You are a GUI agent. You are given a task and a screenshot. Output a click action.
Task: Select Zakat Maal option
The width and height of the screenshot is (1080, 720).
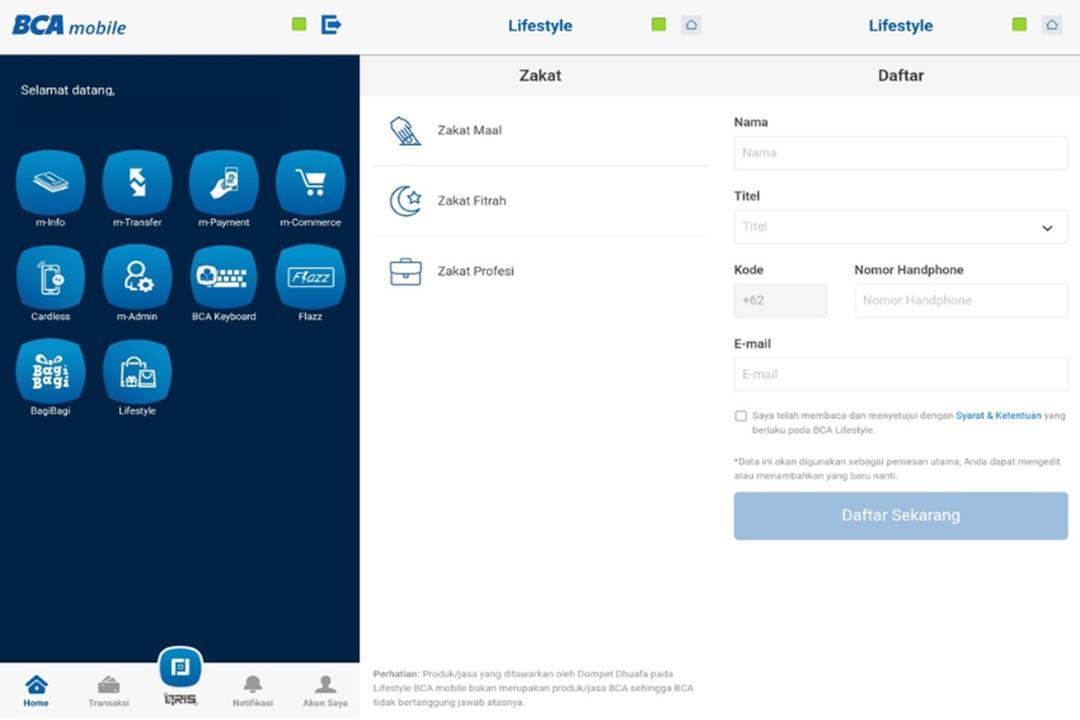pyautogui.click(x=540, y=130)
